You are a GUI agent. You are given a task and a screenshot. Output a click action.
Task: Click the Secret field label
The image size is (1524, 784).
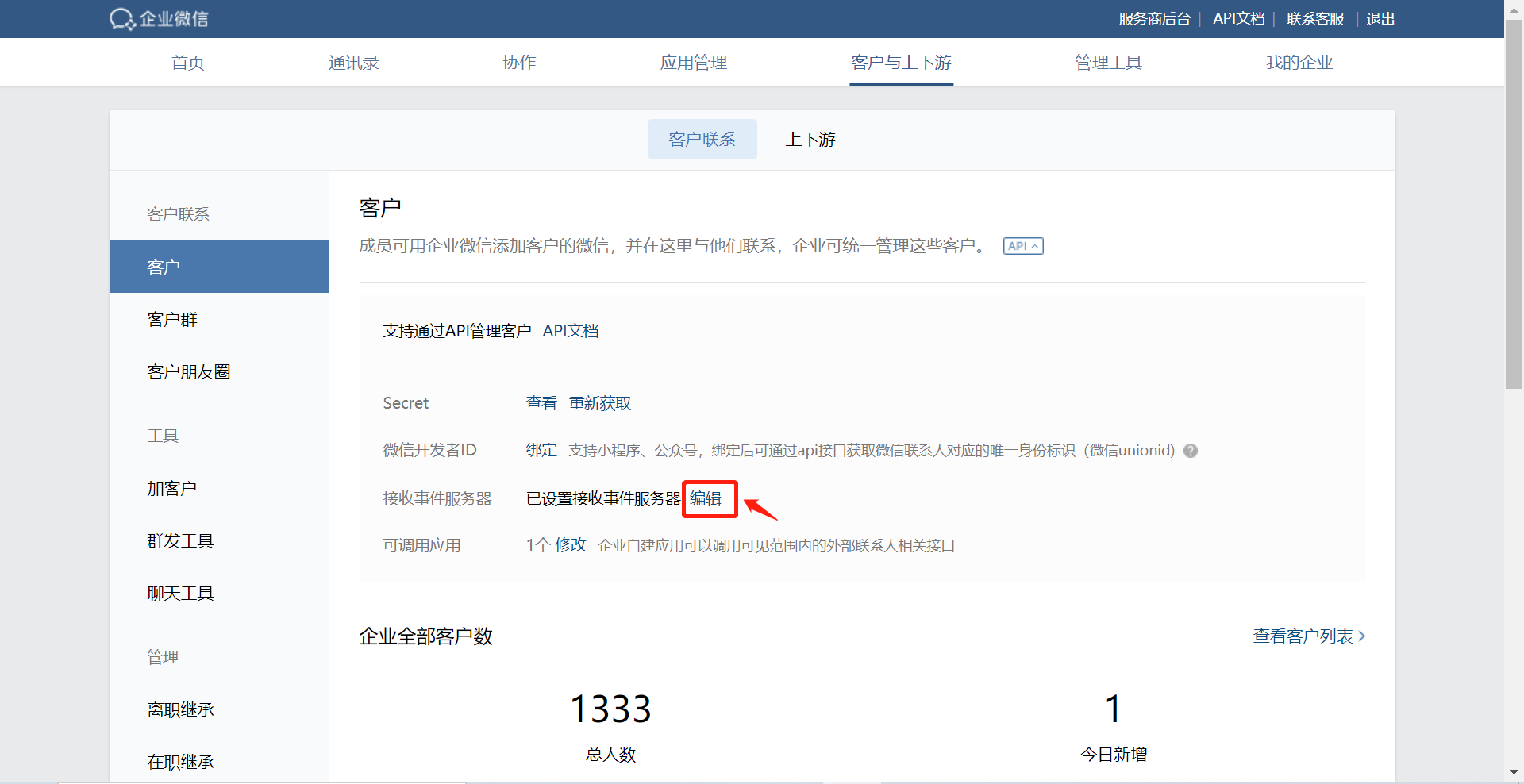tap(406, 404)
